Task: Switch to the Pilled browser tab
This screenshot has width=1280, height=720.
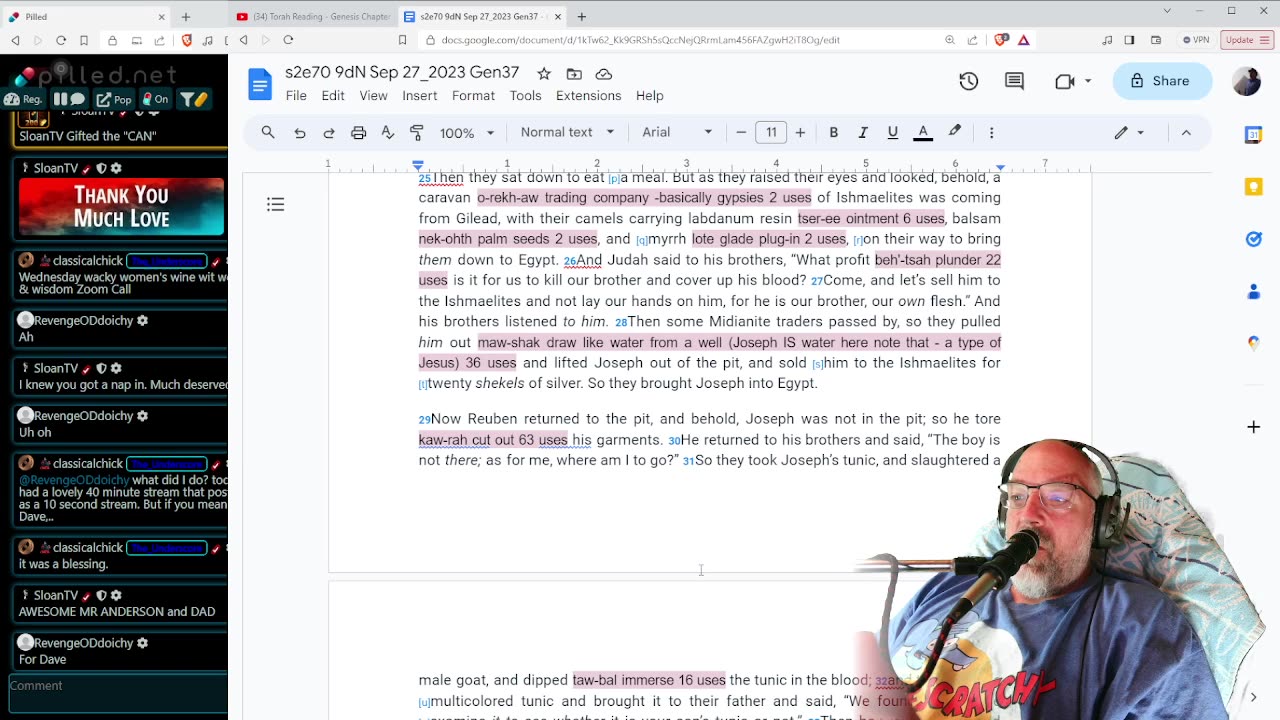Action: pos(85,16)
